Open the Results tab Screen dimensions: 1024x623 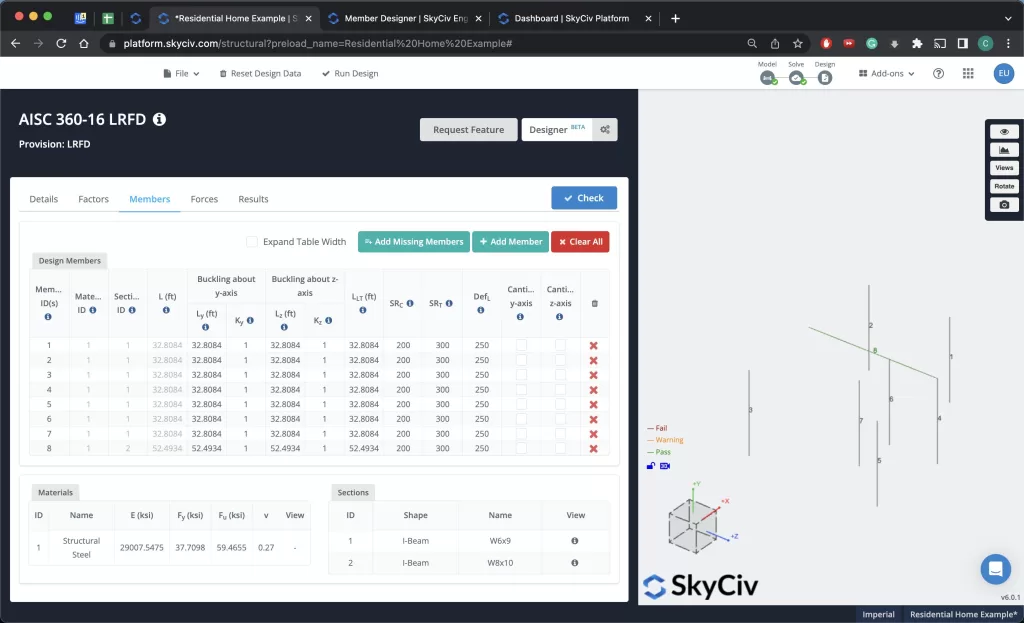point(253,199)
